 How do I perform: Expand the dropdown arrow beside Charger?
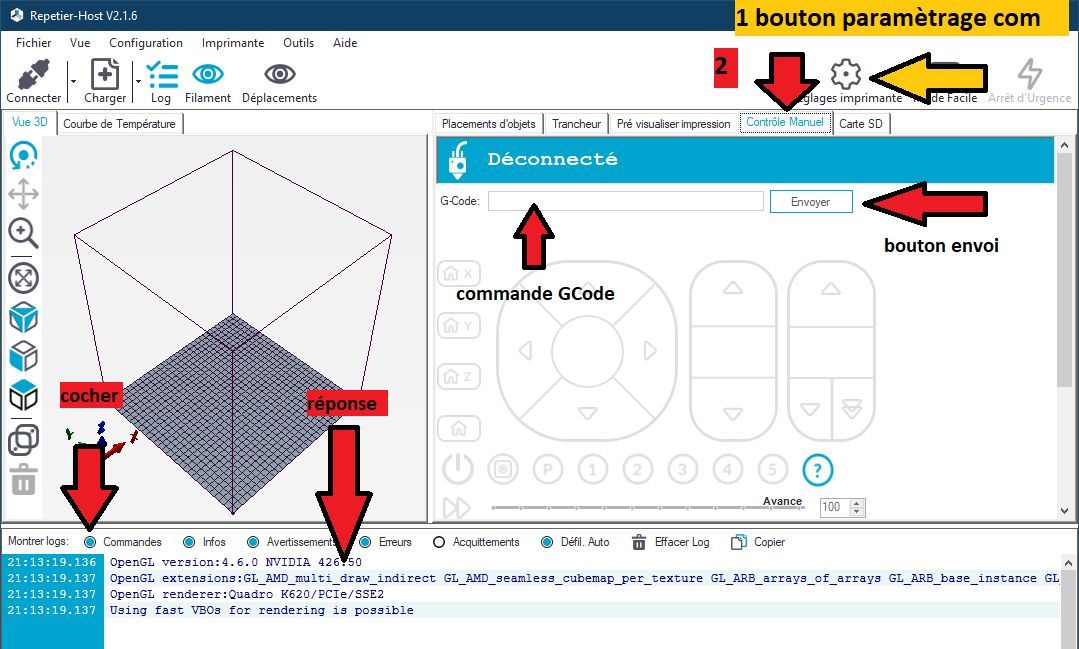(x=138, y=81)
